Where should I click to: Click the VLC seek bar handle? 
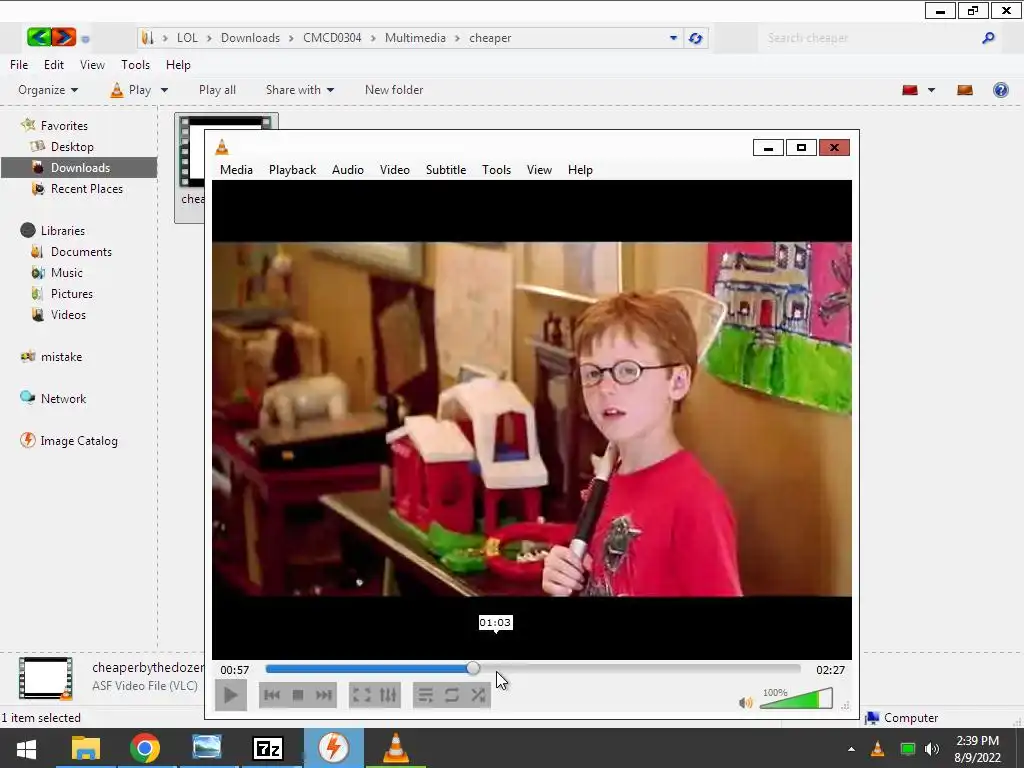click(473, 668)
